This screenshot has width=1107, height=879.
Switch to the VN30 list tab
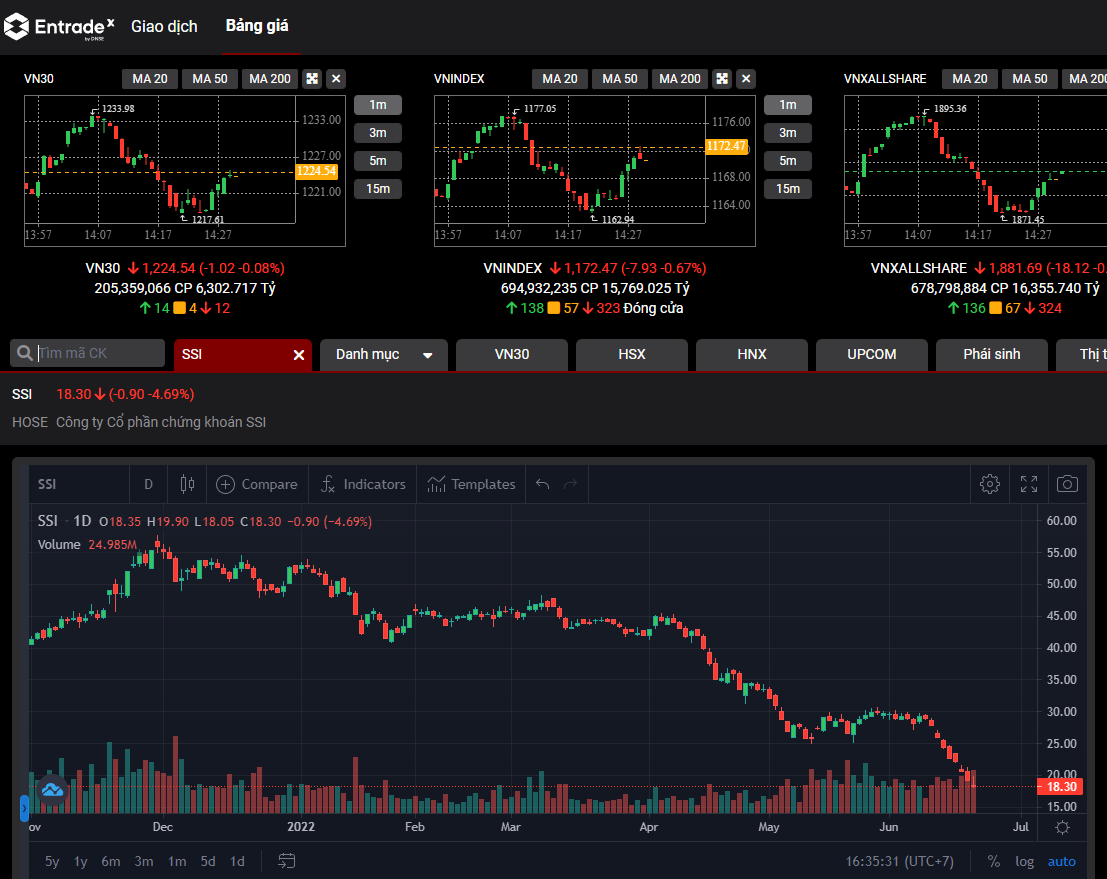(x=512, y=354)
